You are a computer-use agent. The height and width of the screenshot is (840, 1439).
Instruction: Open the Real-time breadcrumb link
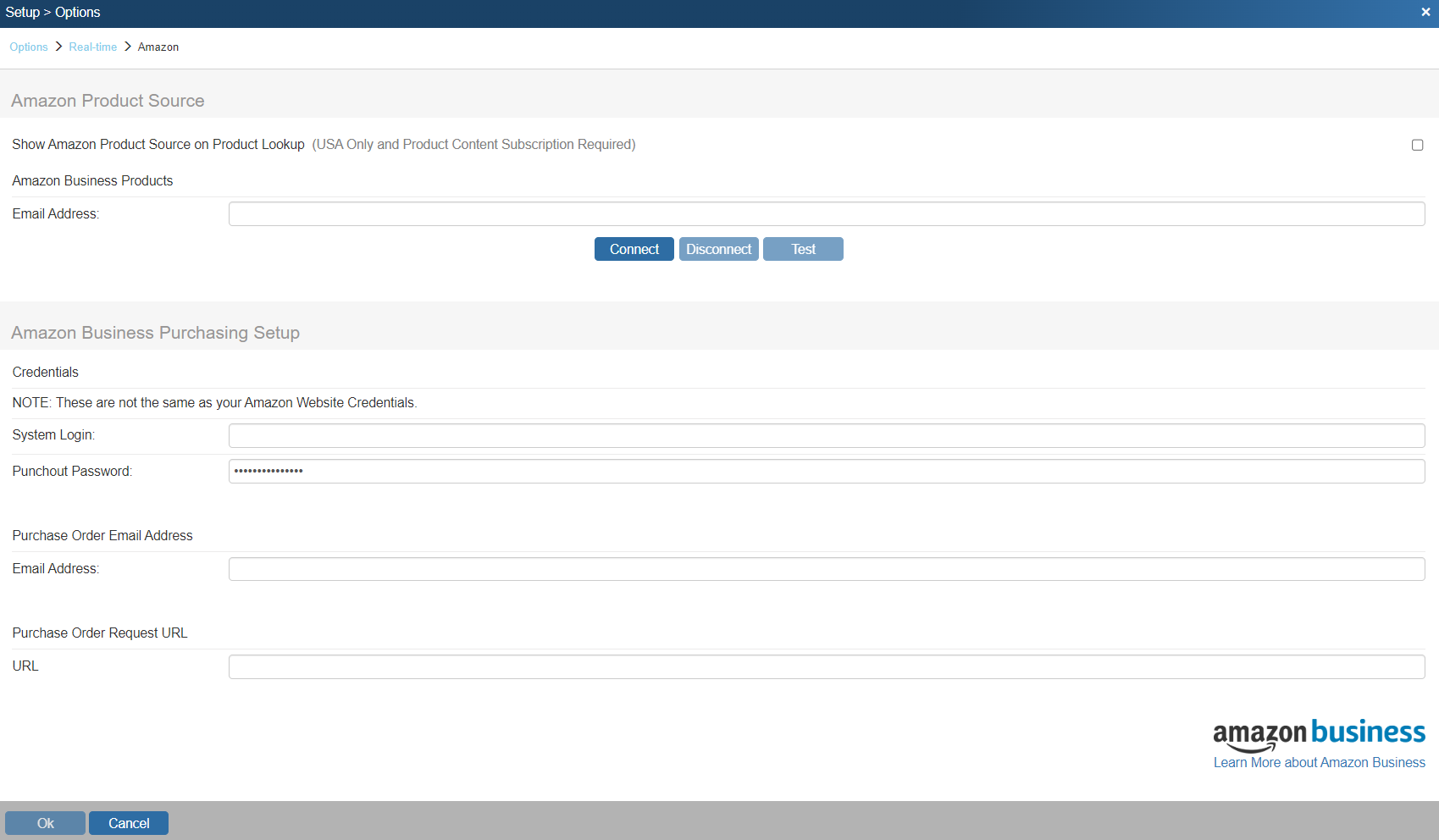click(x=93, y=47)
